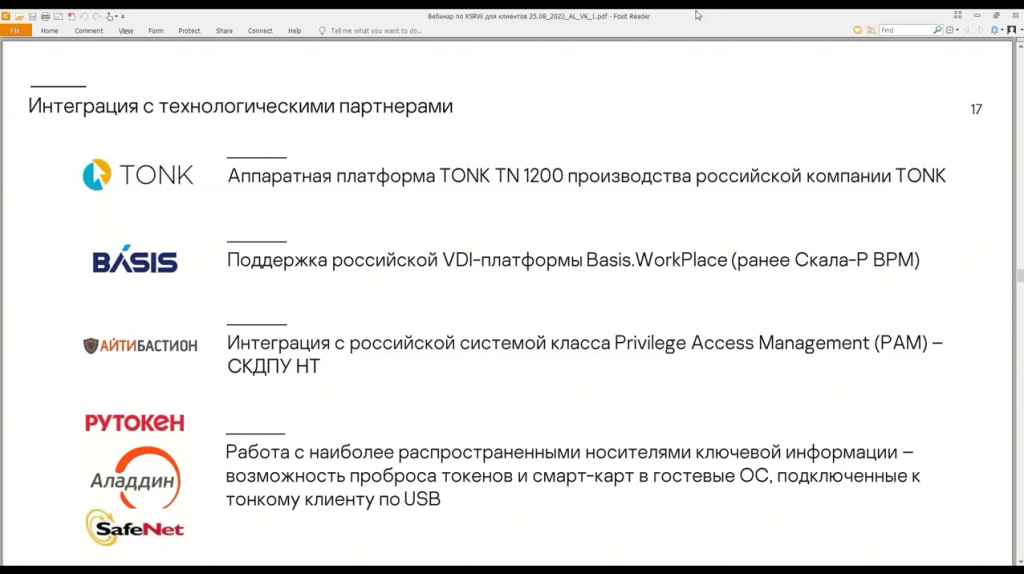Click the Undo arrow icon
Screen dimensions: 1024x574
(x=84, y=16)
